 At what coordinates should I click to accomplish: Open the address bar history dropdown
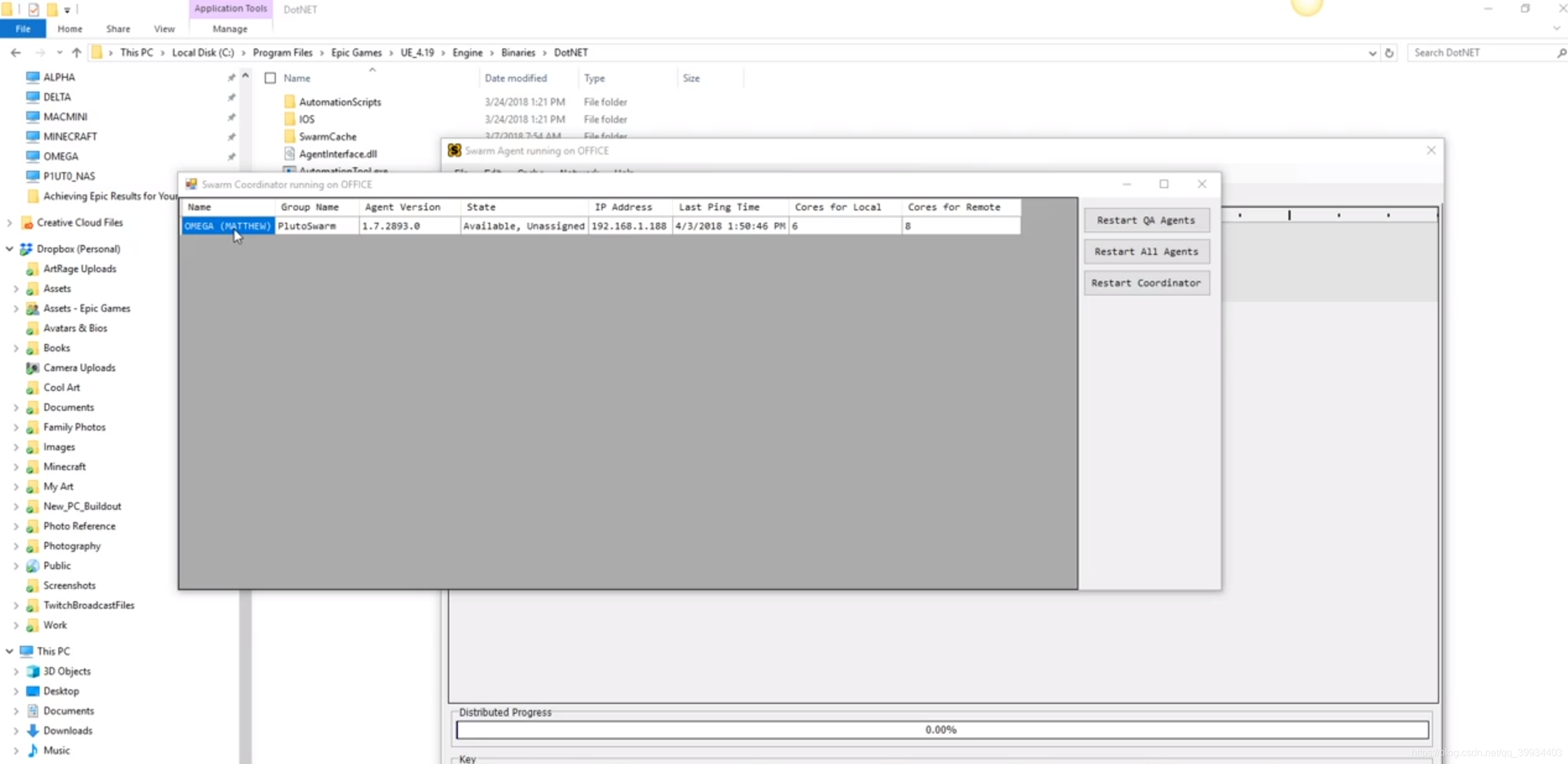tap(1372, 53)
